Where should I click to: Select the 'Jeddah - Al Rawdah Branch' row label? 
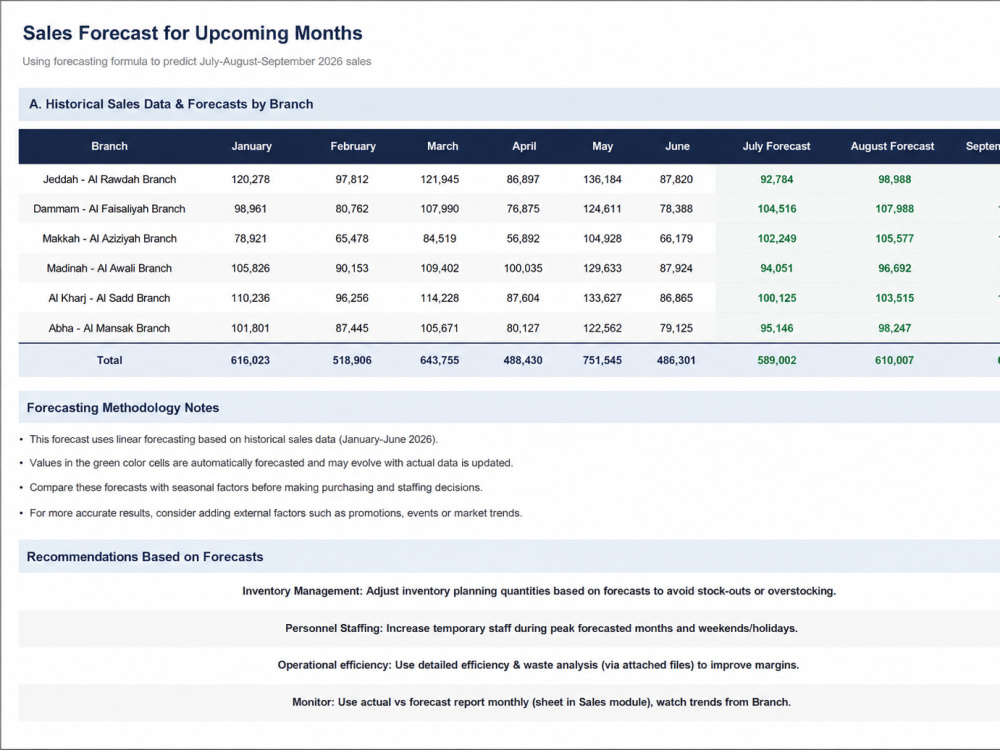pyautogui.click(x=109, y=179)
